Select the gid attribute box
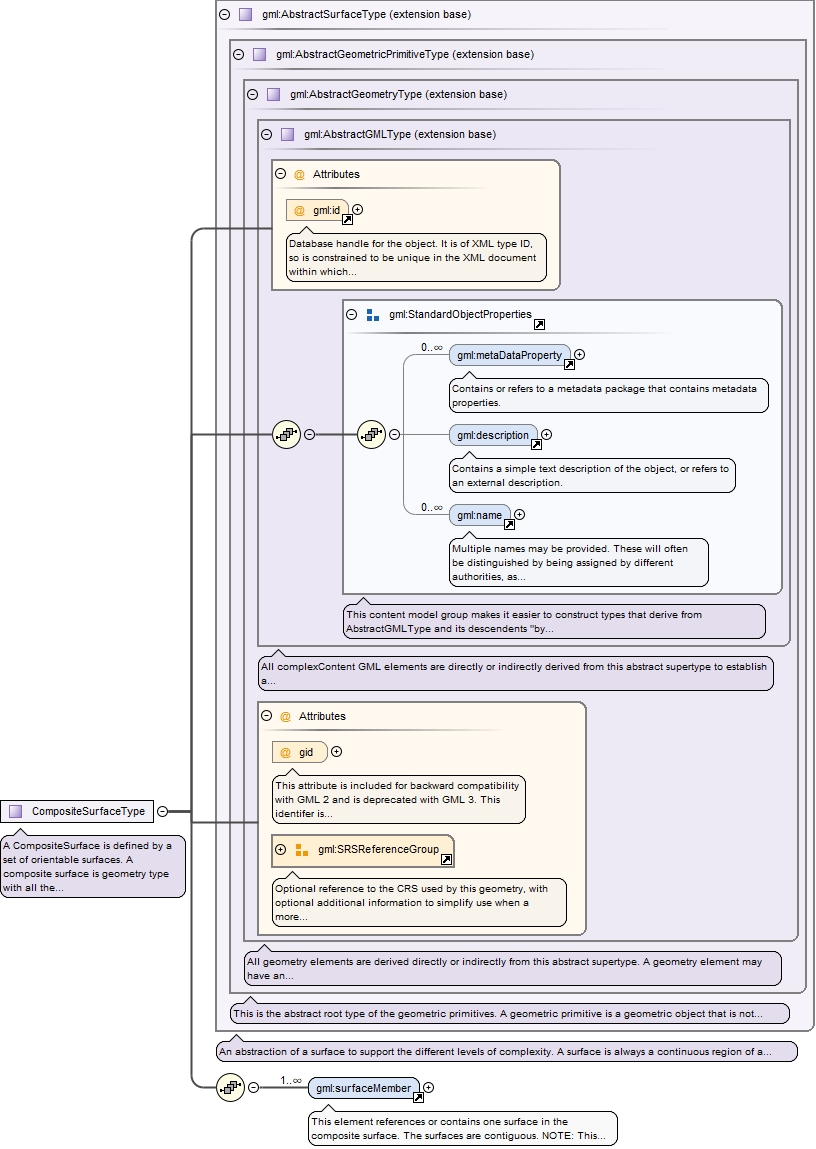This screenshot has width=816, height=1149. pos(300,753)
